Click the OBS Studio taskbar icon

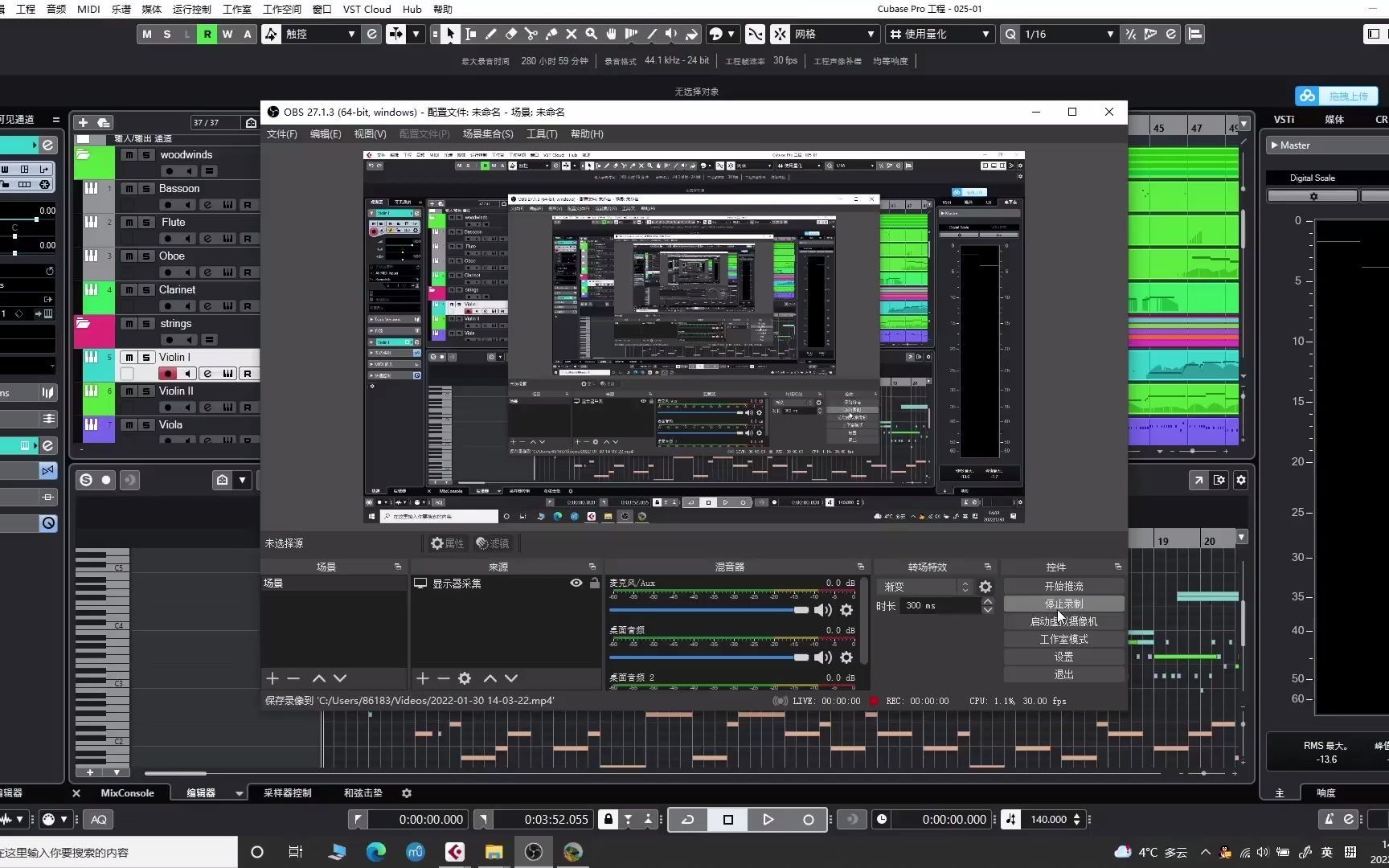pos(534,852)
